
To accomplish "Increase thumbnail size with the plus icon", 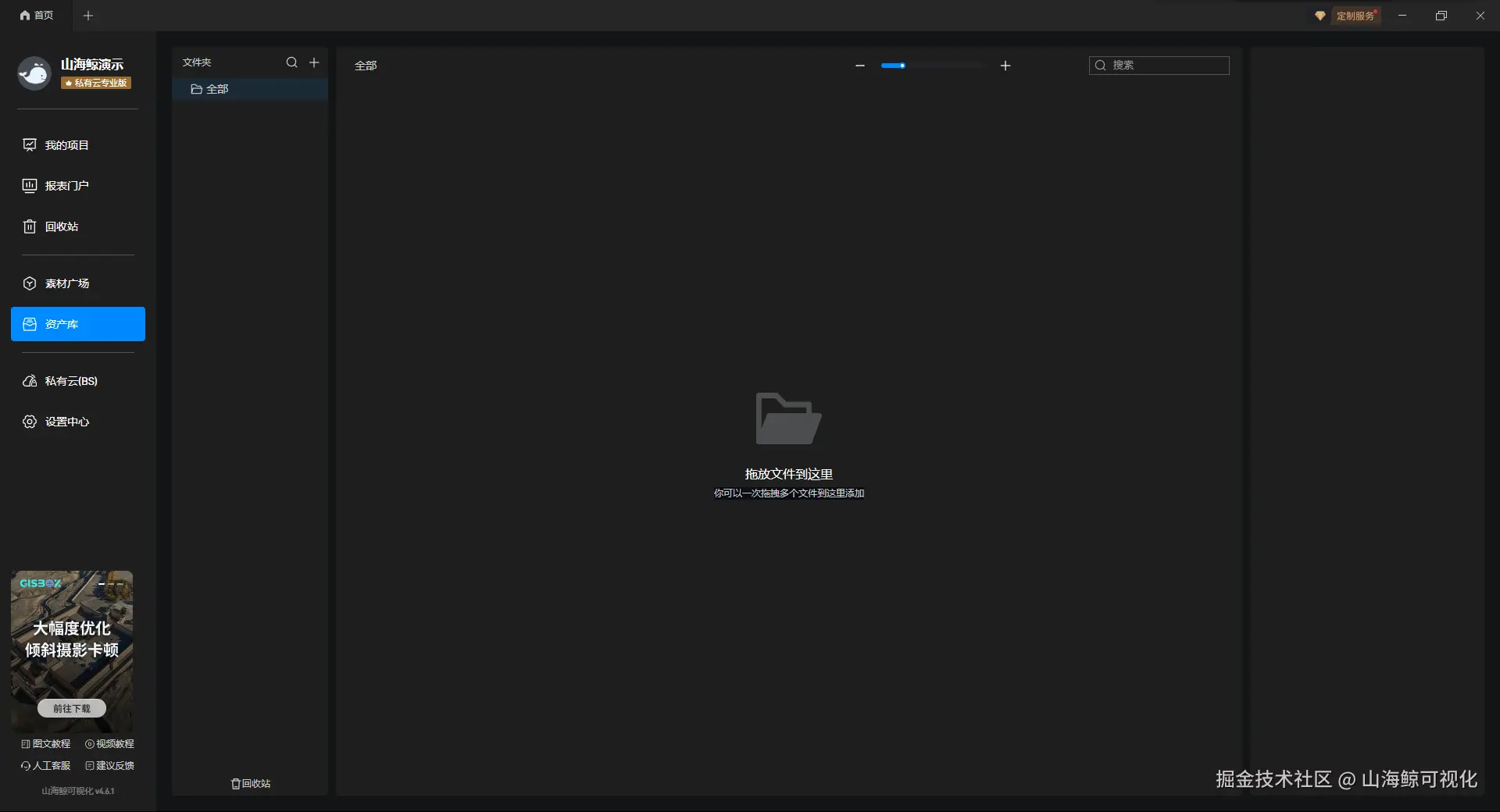I will click(1005, 66).
